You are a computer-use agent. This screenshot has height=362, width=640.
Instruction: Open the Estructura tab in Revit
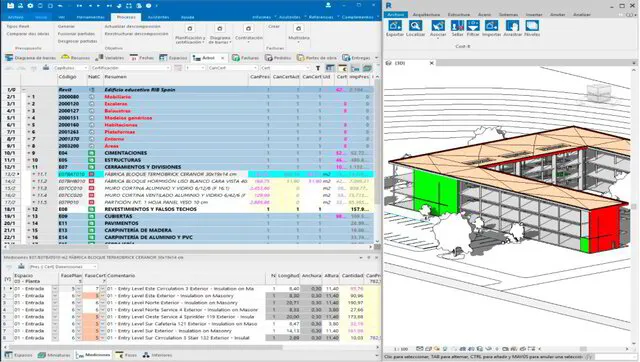coord(459,15)
